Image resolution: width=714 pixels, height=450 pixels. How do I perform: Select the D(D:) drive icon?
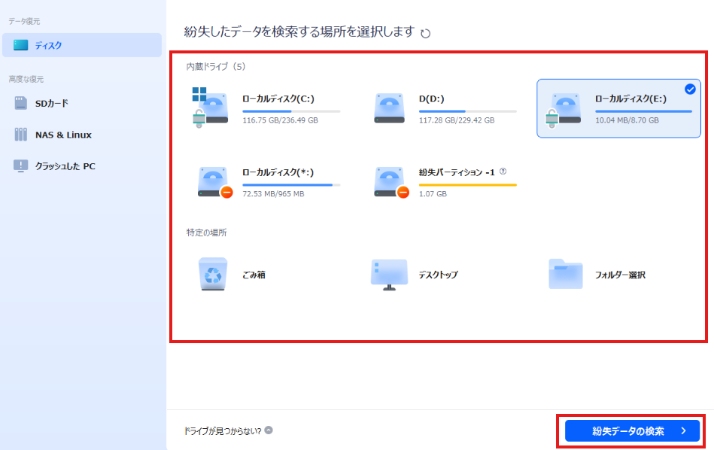tap(389, 108)
